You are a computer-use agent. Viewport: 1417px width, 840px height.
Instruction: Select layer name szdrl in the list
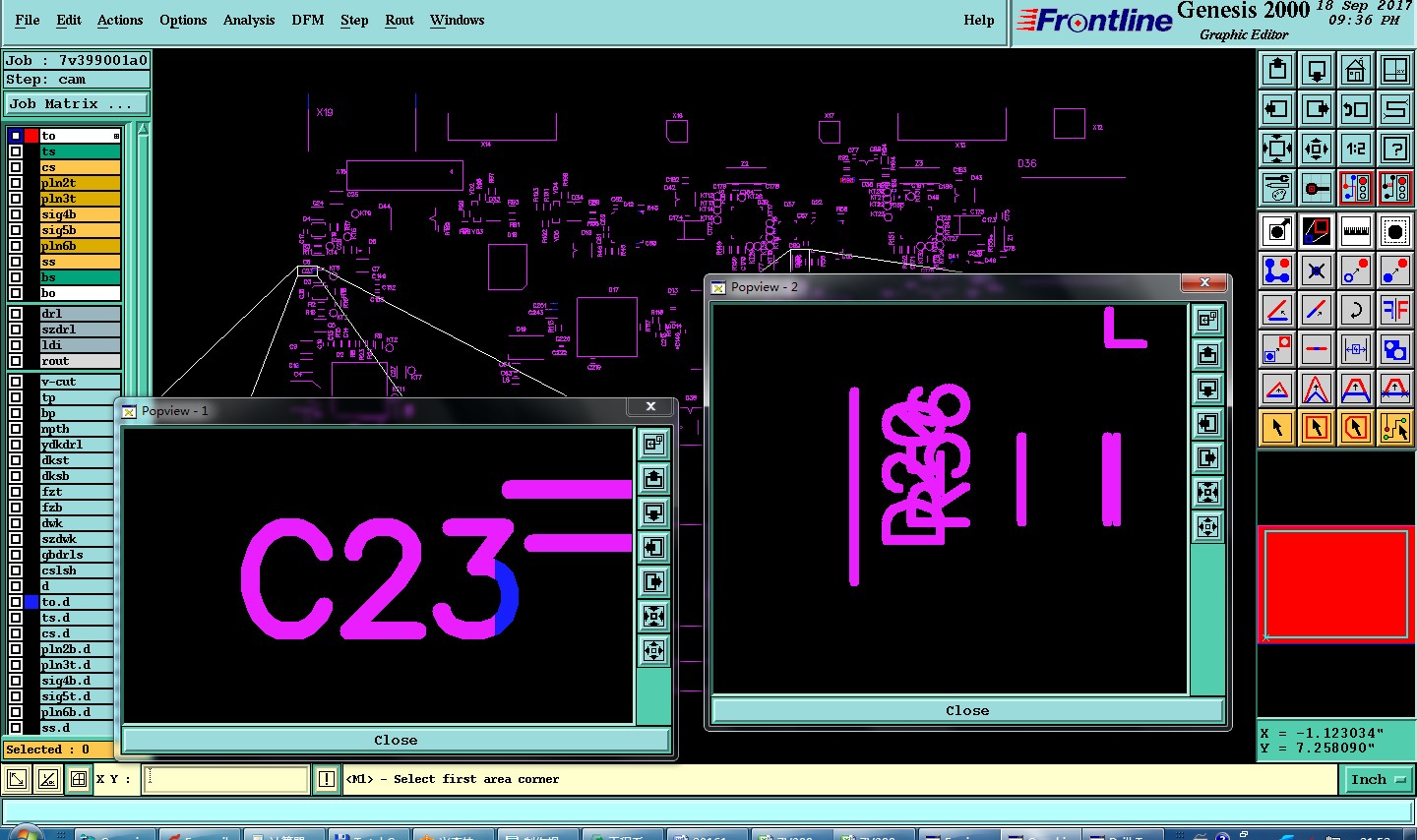pyautogui.click(x=80, y=330)
